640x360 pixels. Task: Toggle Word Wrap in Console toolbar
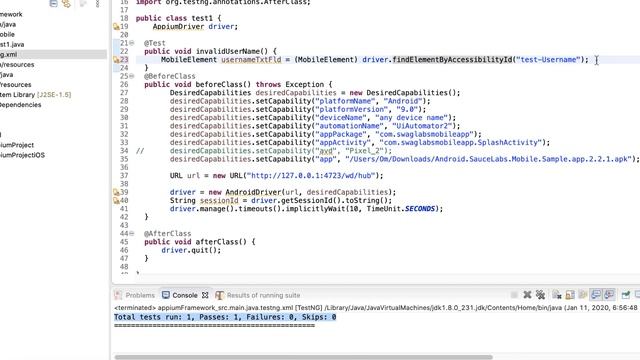pos(583,295)
